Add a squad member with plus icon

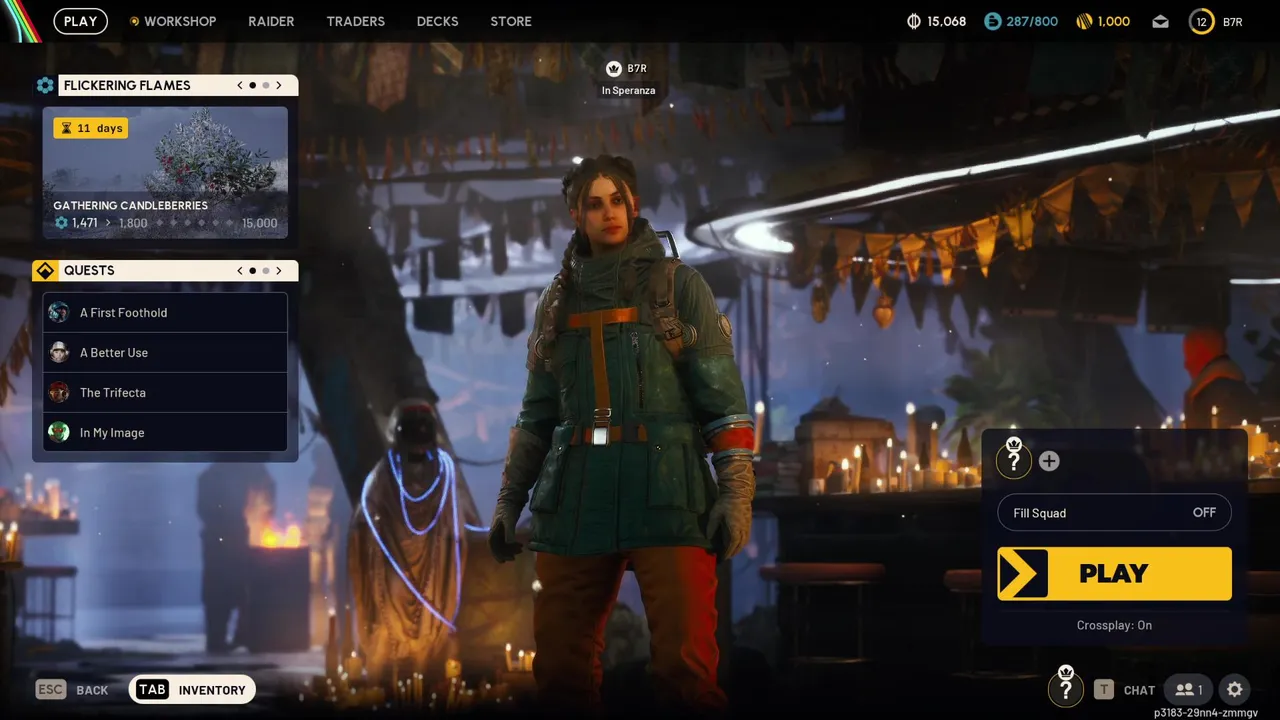click(1049, 461)
